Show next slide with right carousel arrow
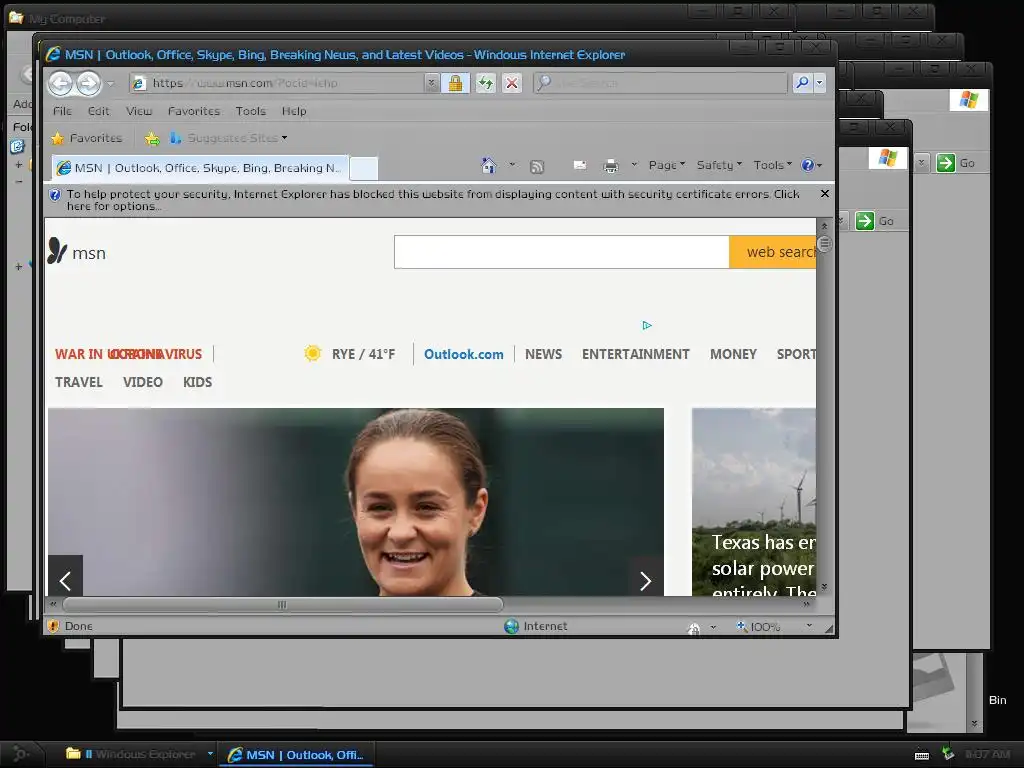The width and height of the screenshot is (1024, 768). tap(646, 580)
